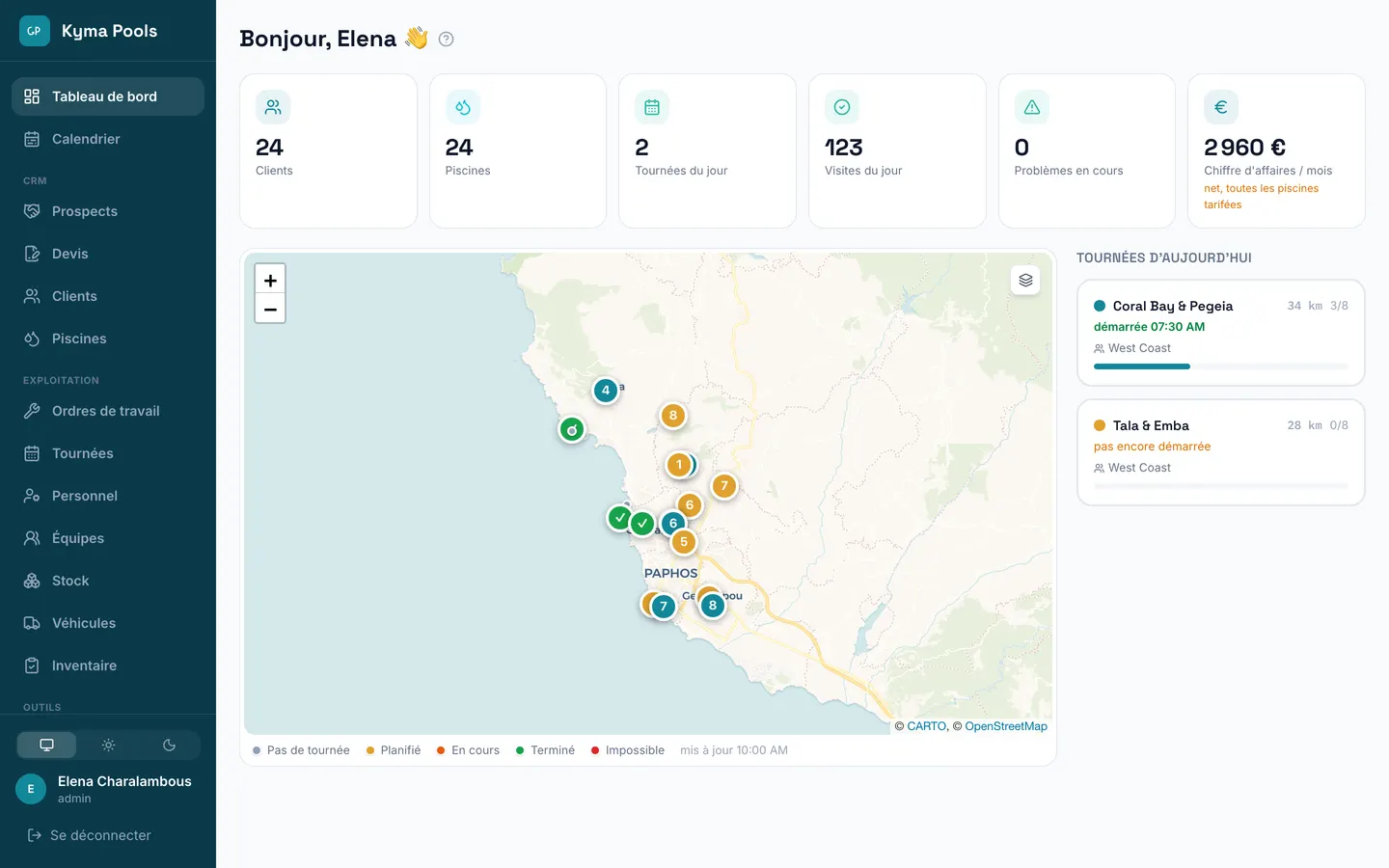Image resolution: width=1389 pixels, height=868 pixels.
Task: Open the OpenStreetMap attribution link
Action: (x=1006, y=726)
